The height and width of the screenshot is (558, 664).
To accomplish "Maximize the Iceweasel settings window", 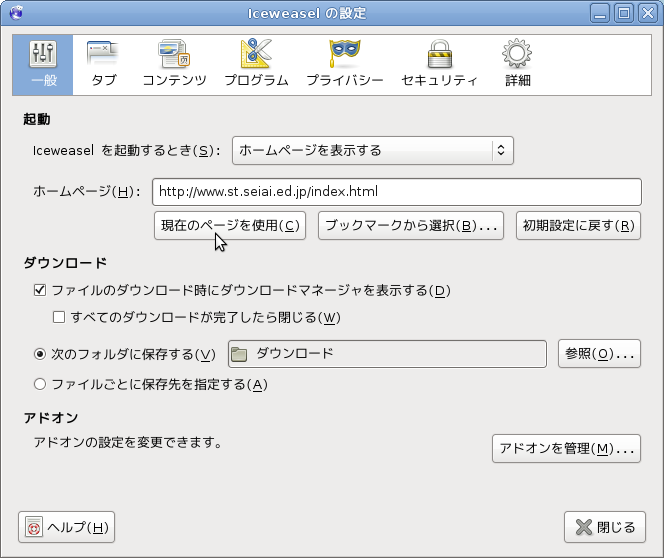I will 624,13.
